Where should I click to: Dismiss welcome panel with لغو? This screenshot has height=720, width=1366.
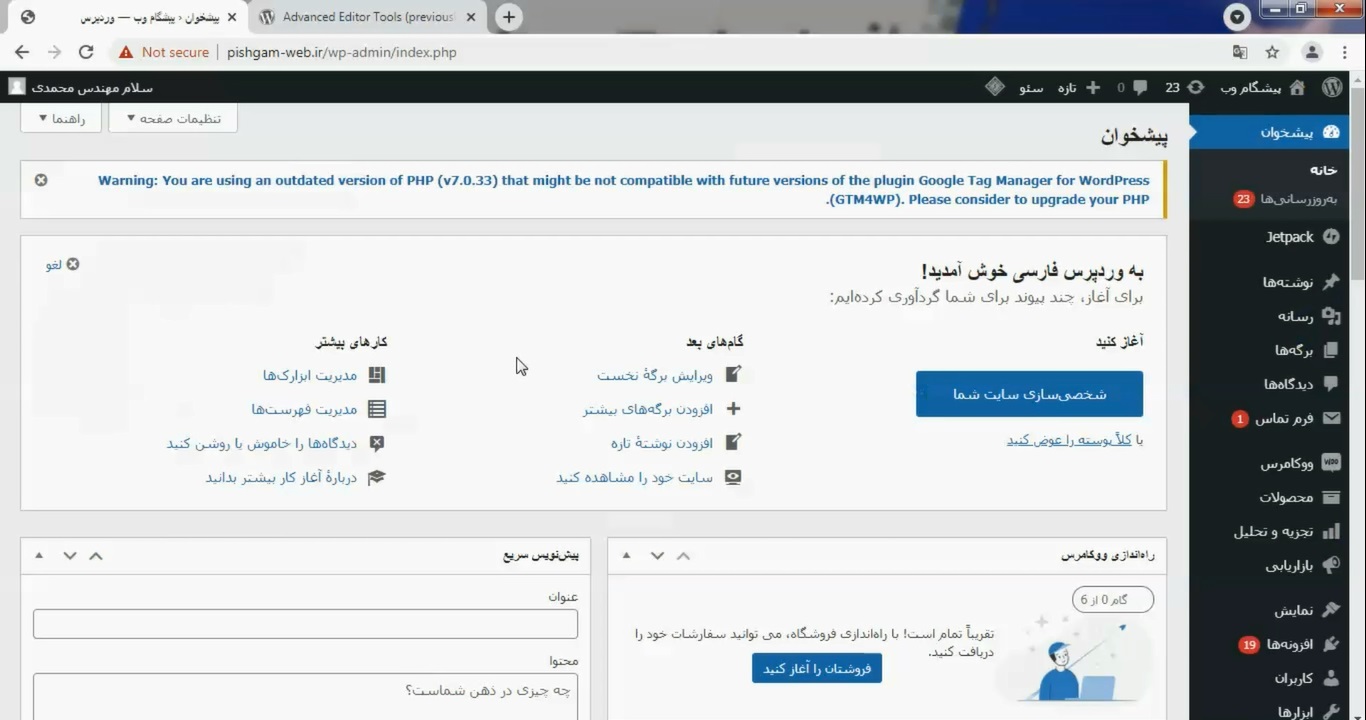[x=62, y=264]
